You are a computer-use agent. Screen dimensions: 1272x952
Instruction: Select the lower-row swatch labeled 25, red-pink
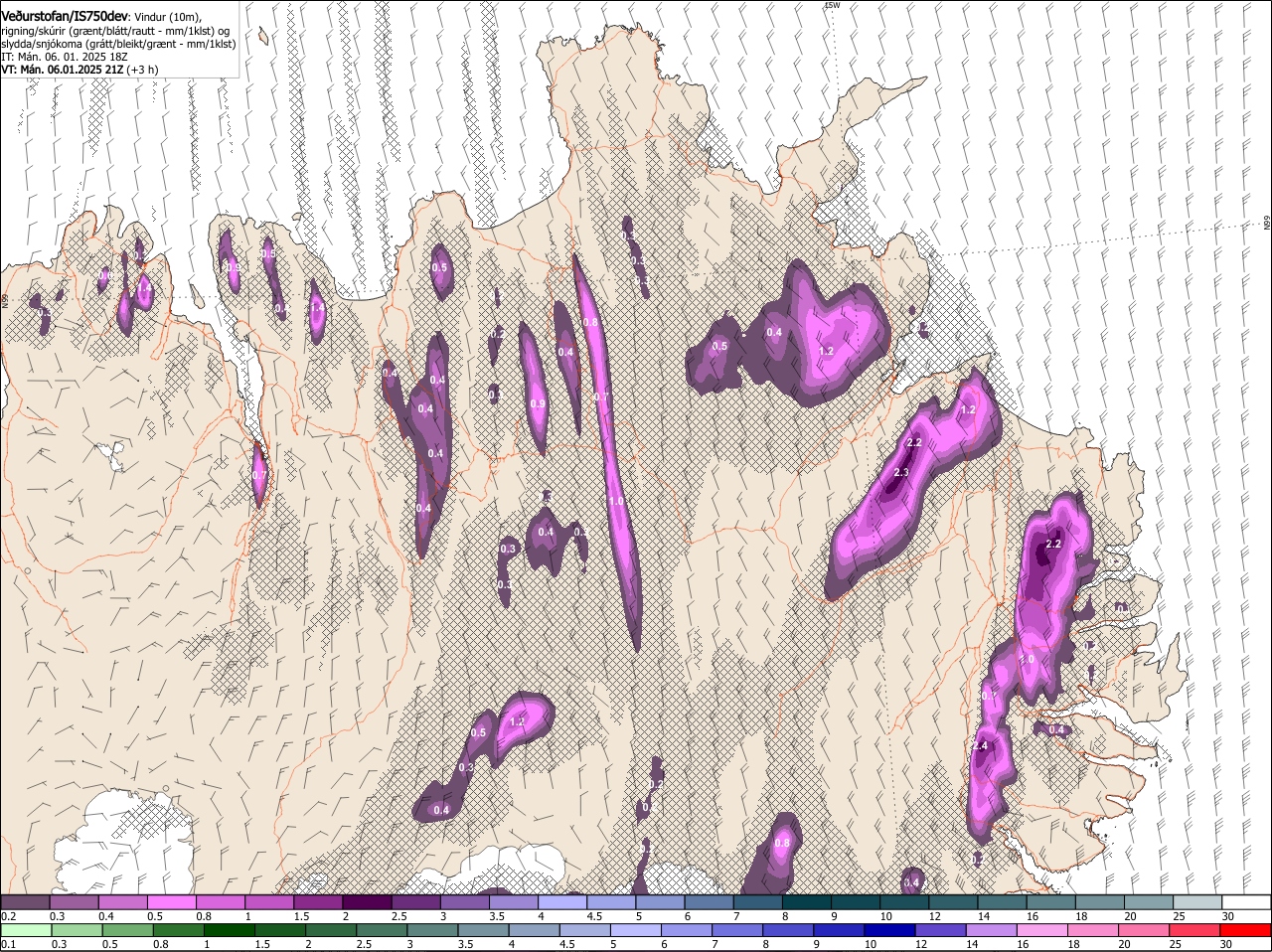tap(1195, 930)
